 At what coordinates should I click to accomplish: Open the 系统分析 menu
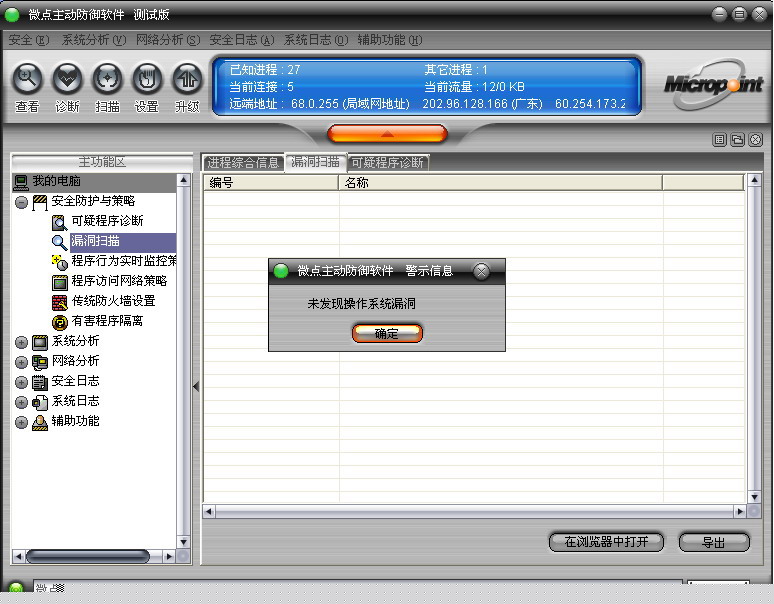pos(94,40)
